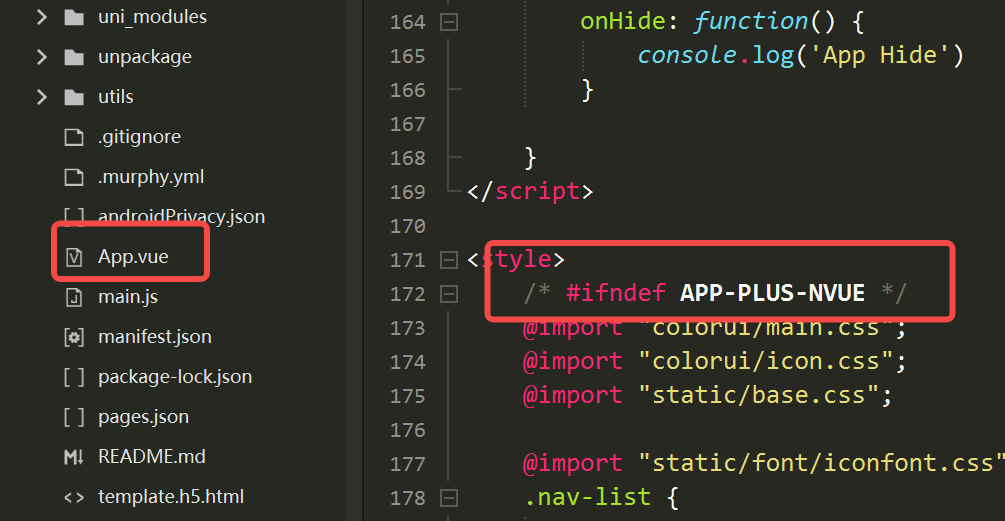Click the HTML icon beside template.h5.html

click(73, 497)
